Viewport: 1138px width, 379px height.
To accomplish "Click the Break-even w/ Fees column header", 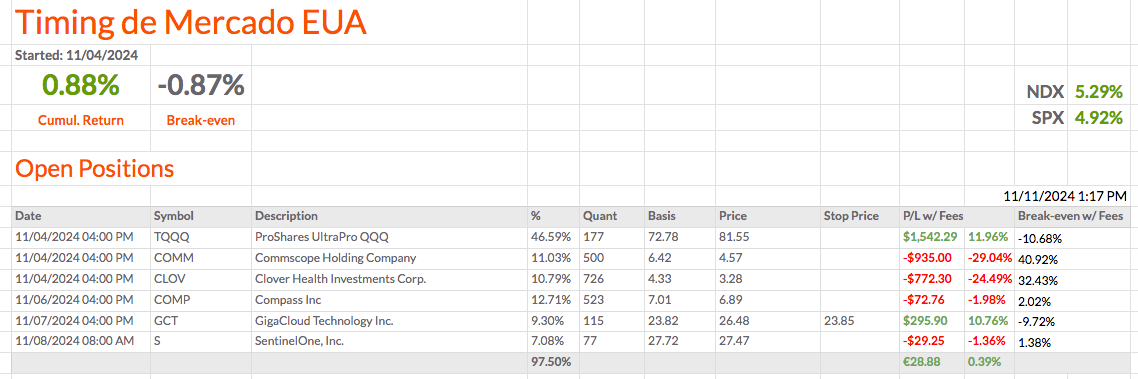I will [x=1071, y=216].
